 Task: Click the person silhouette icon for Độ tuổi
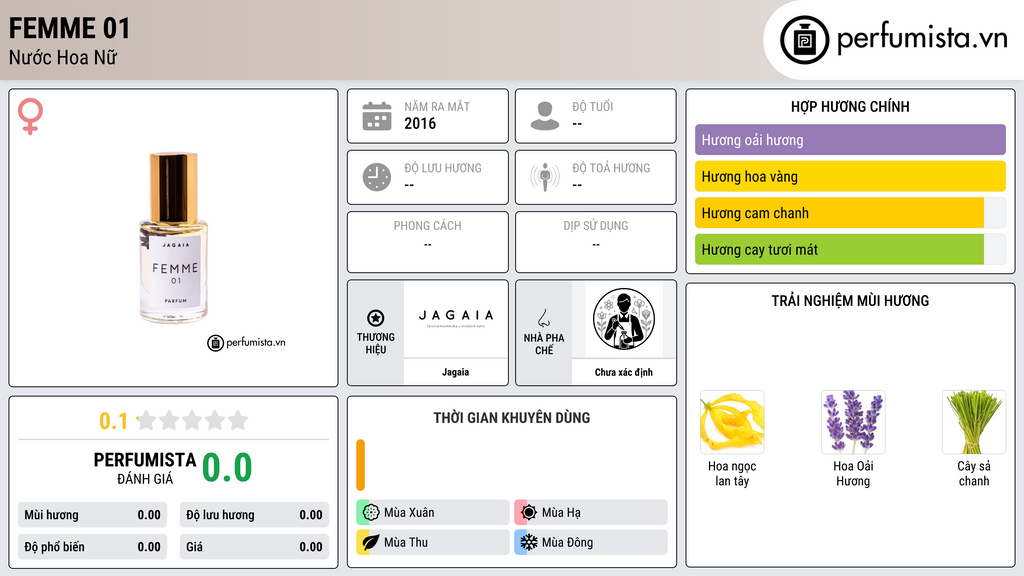tap(545, 116)
